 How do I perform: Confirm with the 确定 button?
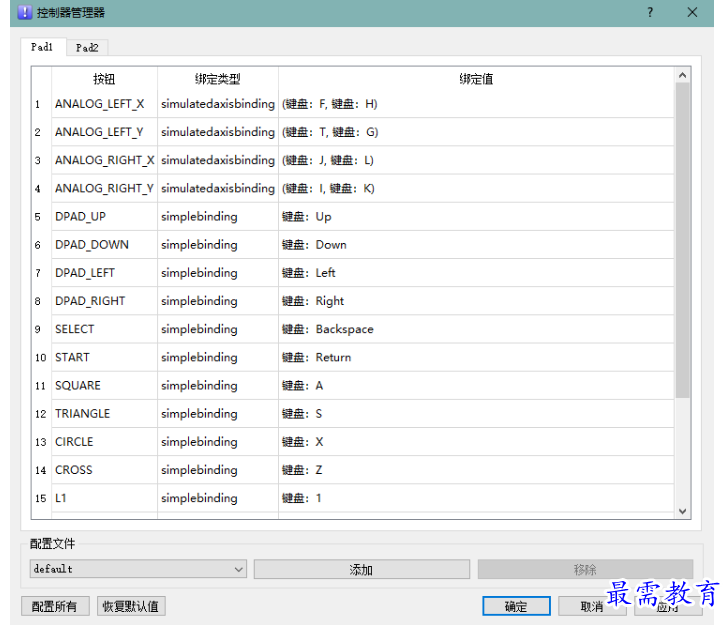(516, 606)
